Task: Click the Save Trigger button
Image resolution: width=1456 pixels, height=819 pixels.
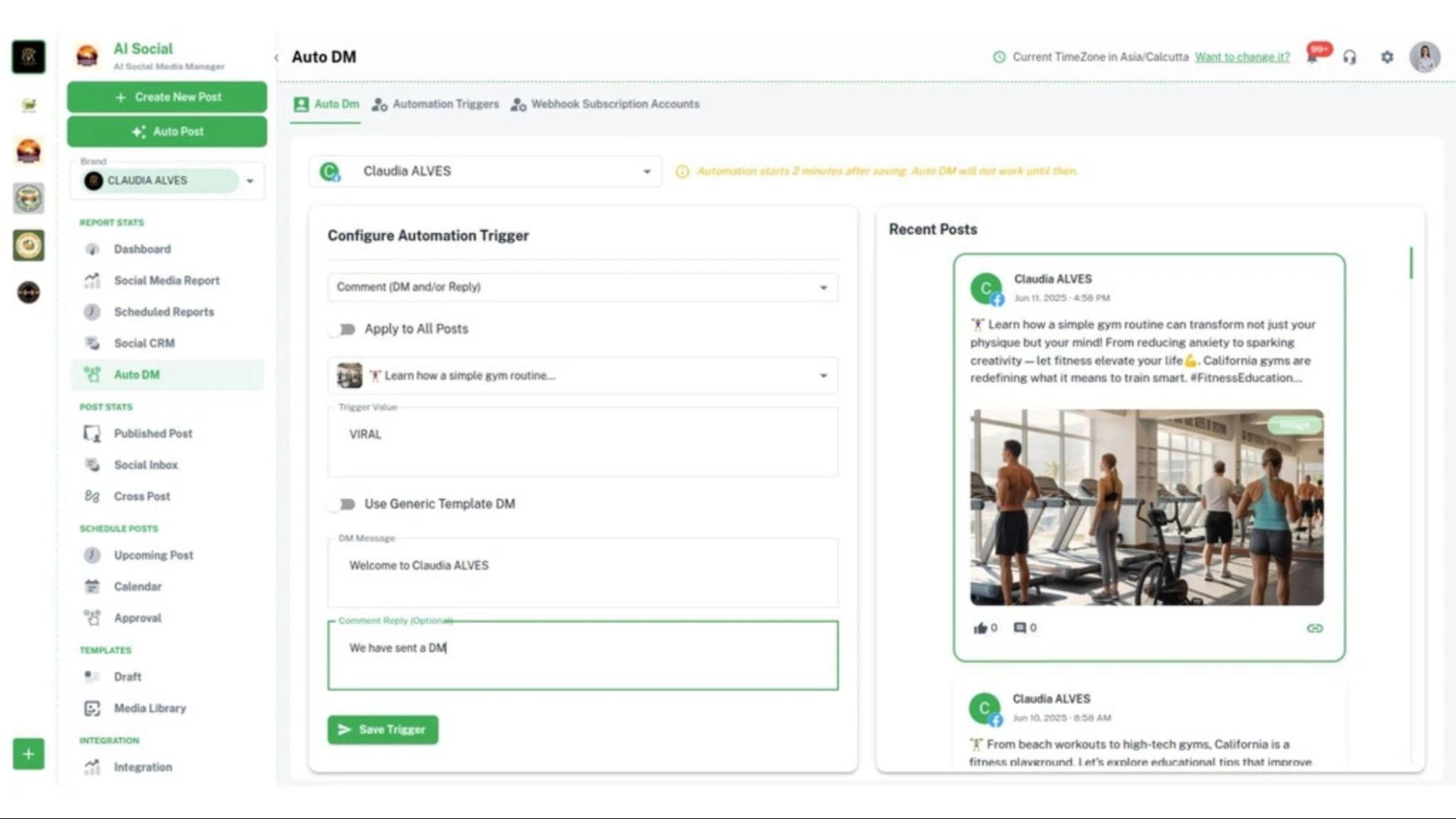Action: (x=382, y=729)
